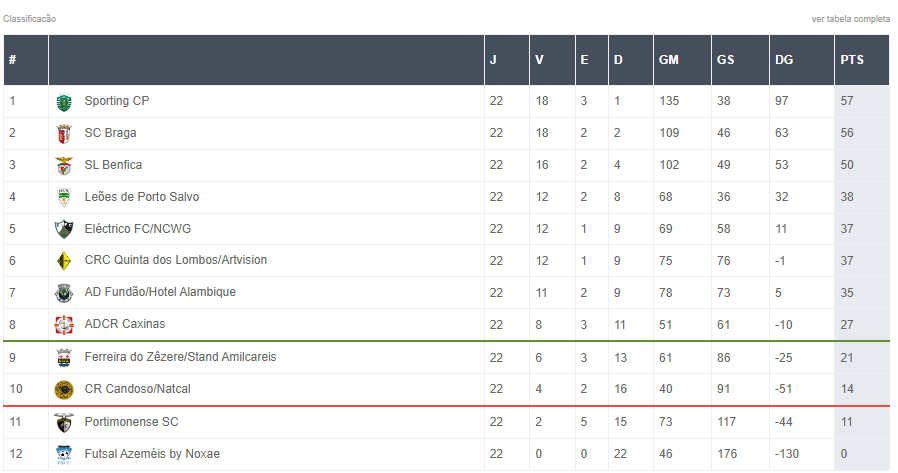This screenshot has height=473, width=898.
Task: Click the CR Candoso/Natcal crest
Action: [64, 390]
